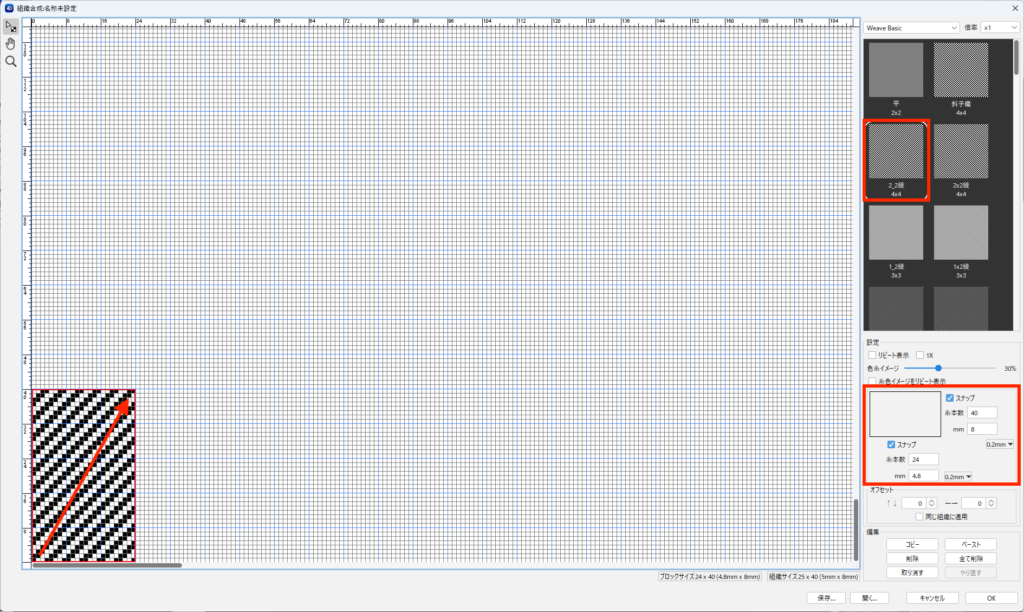
Task: Enable 糸色イメージをリピート表示 checkbox
Action: pos(872,381)
